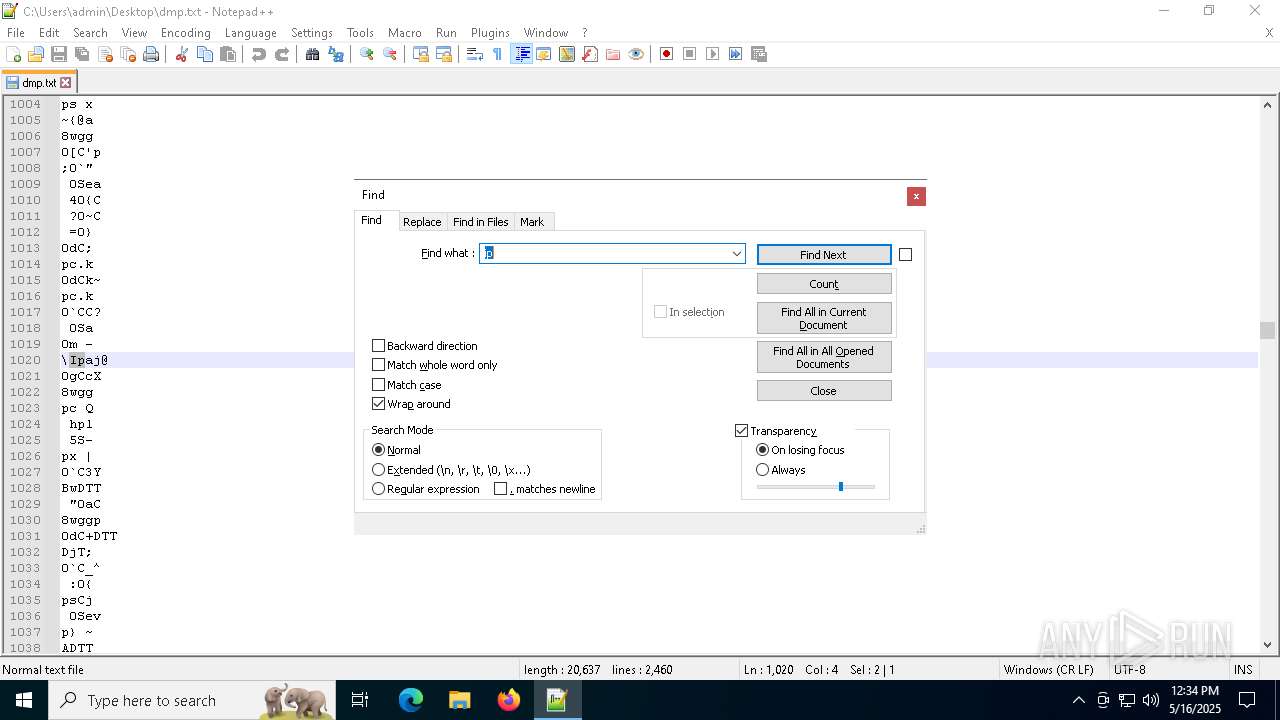Run macro multiple times icon

735,54
